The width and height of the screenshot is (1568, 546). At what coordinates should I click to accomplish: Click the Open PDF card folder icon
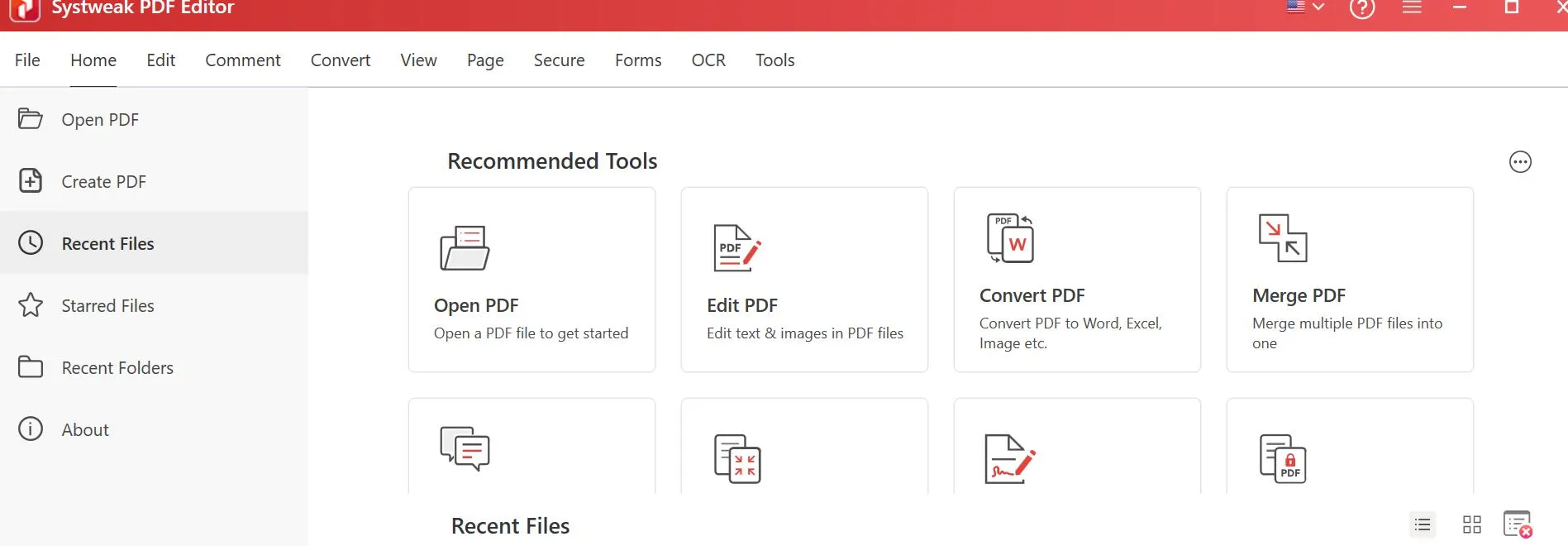[x=465, y=248]
